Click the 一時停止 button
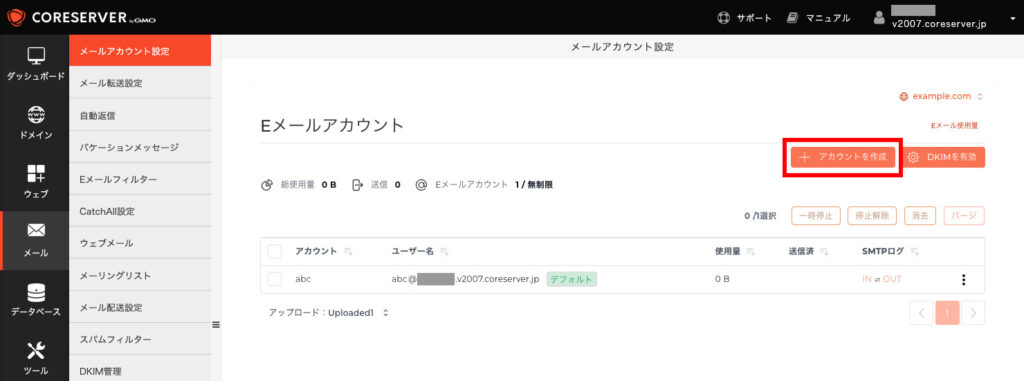 816,216
